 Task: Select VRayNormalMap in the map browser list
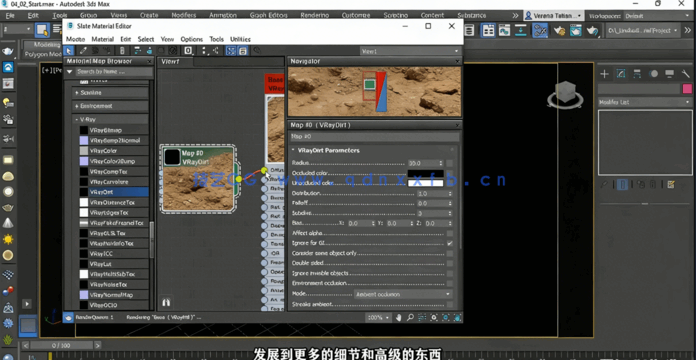(114, 295)
